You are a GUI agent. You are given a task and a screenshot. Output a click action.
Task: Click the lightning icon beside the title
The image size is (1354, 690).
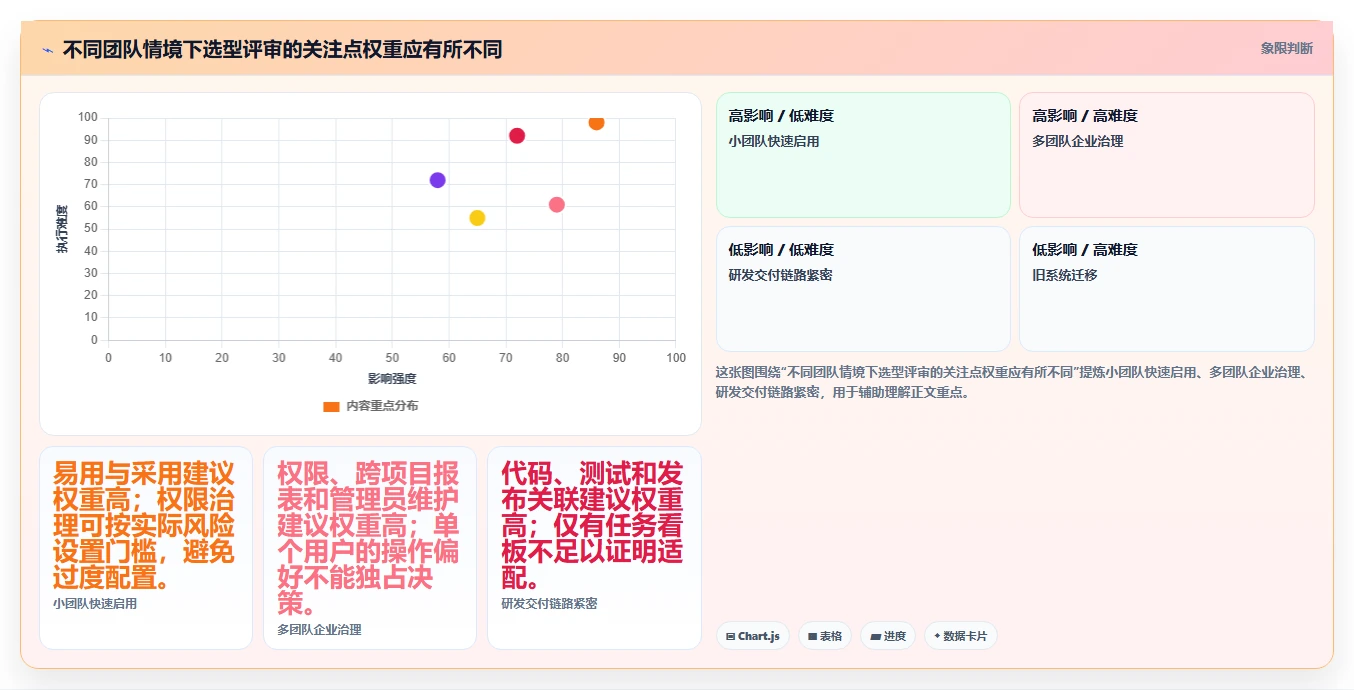(x=47, y=49)
